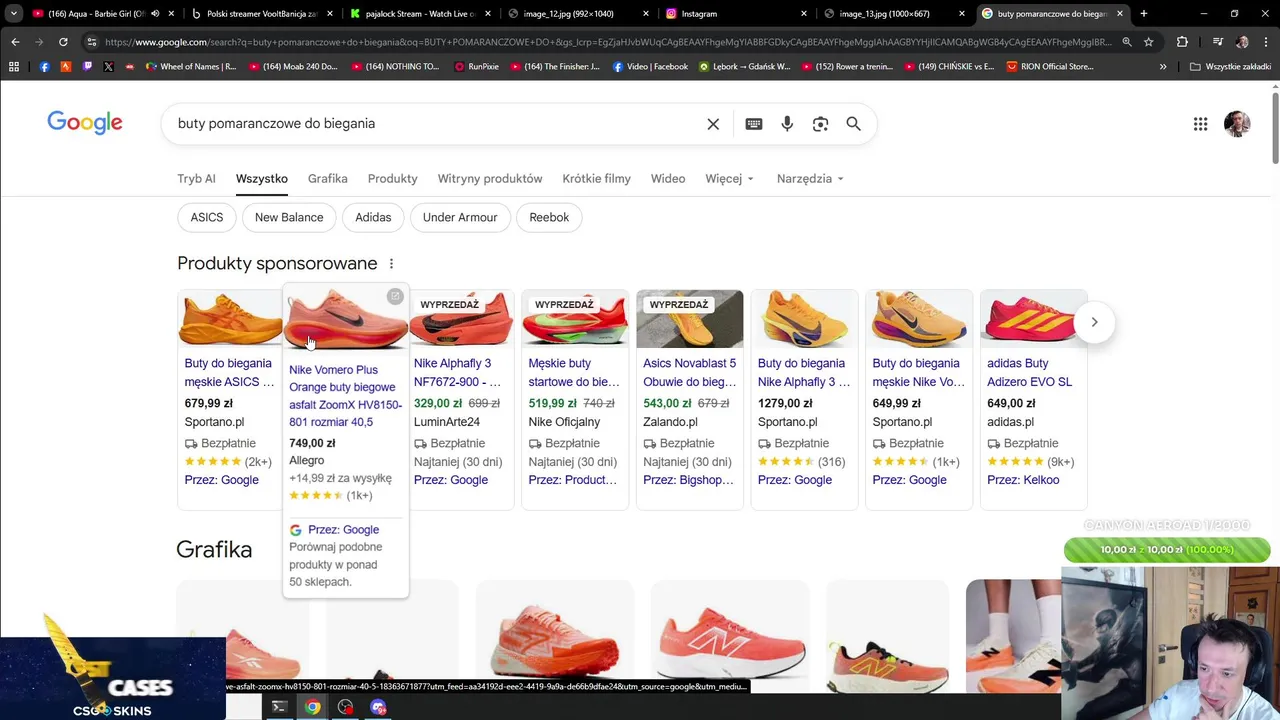Open the orange New Balance image result
The image size is (1280, 720).
(731, 637)
